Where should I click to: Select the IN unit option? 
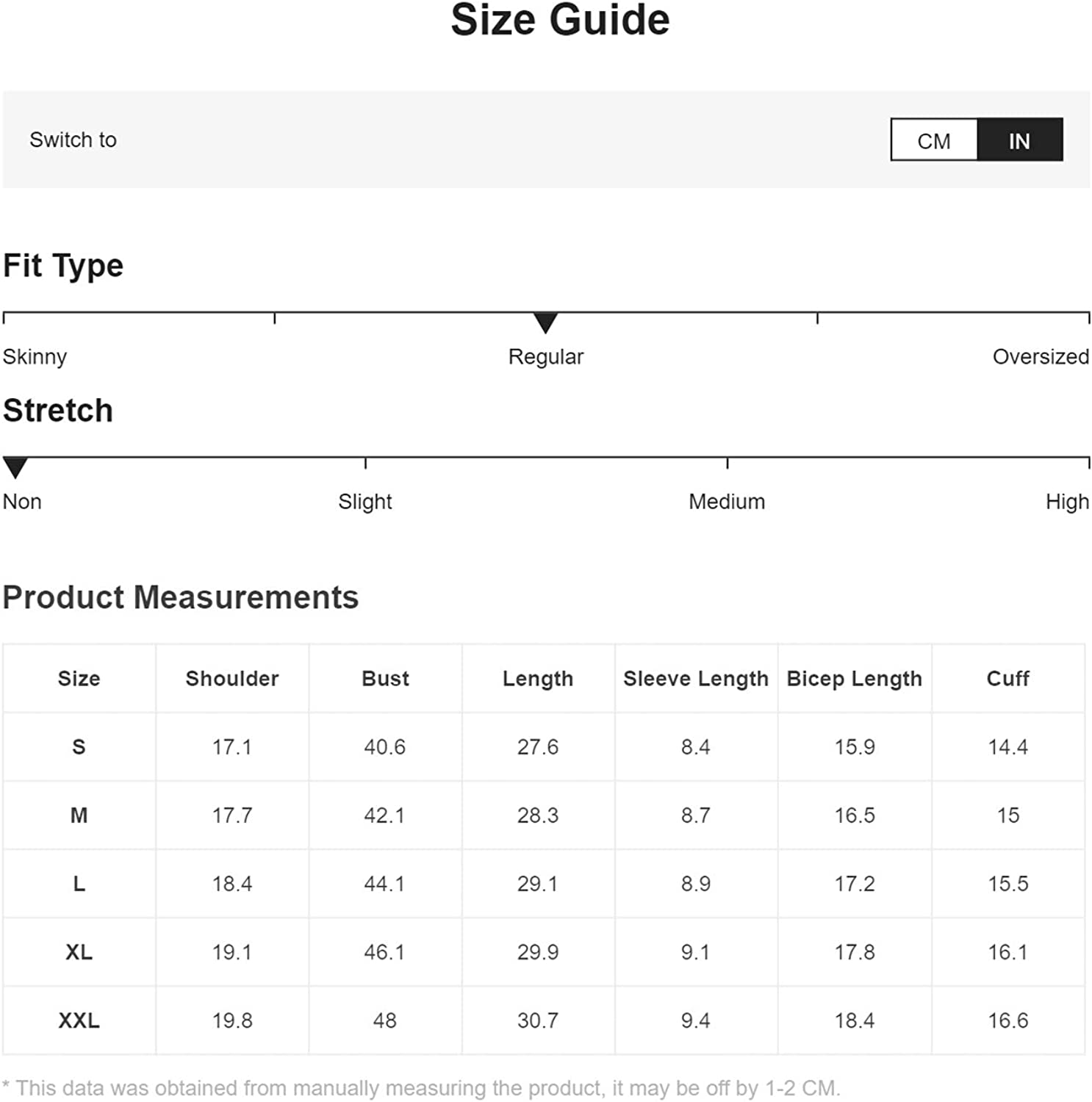(1019, 140)
